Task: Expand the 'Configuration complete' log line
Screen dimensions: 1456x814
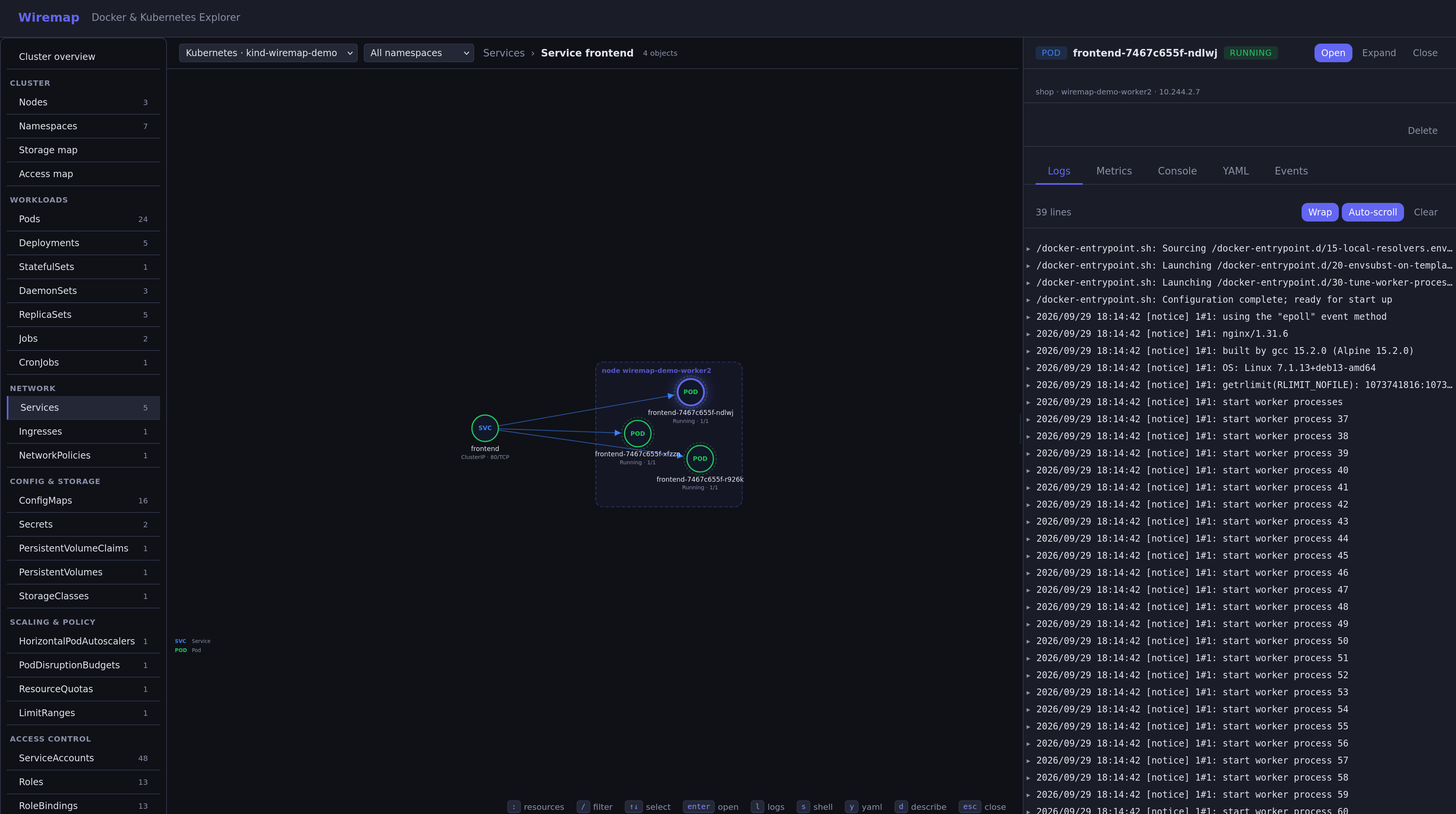Action: point(1029,300)
